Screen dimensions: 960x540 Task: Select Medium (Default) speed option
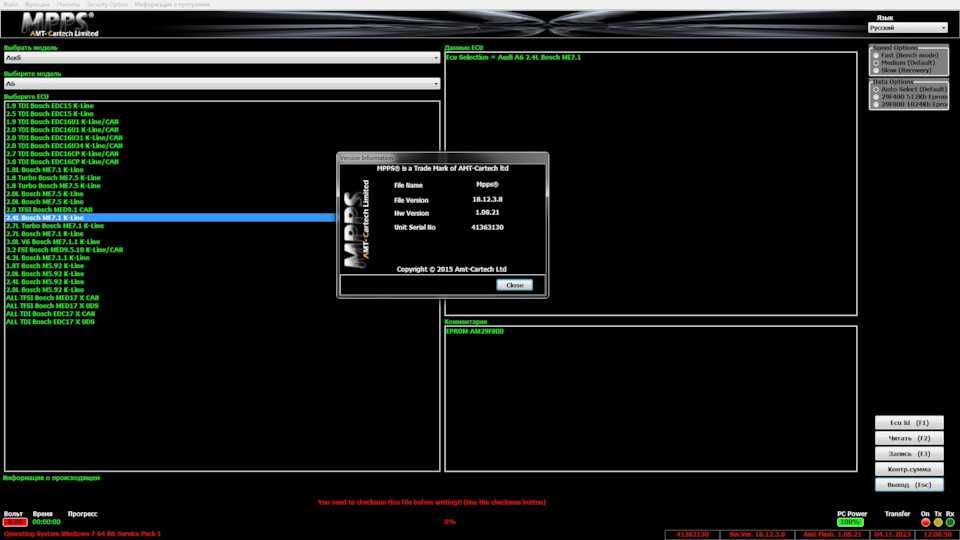click(x=876, y=62)
